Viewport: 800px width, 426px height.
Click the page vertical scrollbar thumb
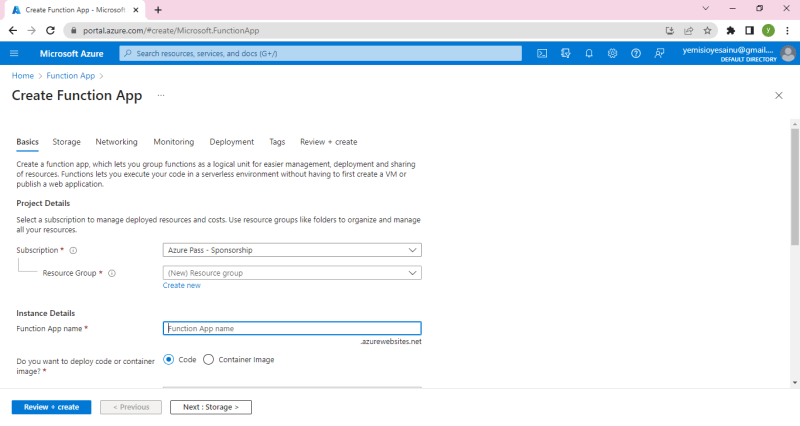[x=795, y=186]
